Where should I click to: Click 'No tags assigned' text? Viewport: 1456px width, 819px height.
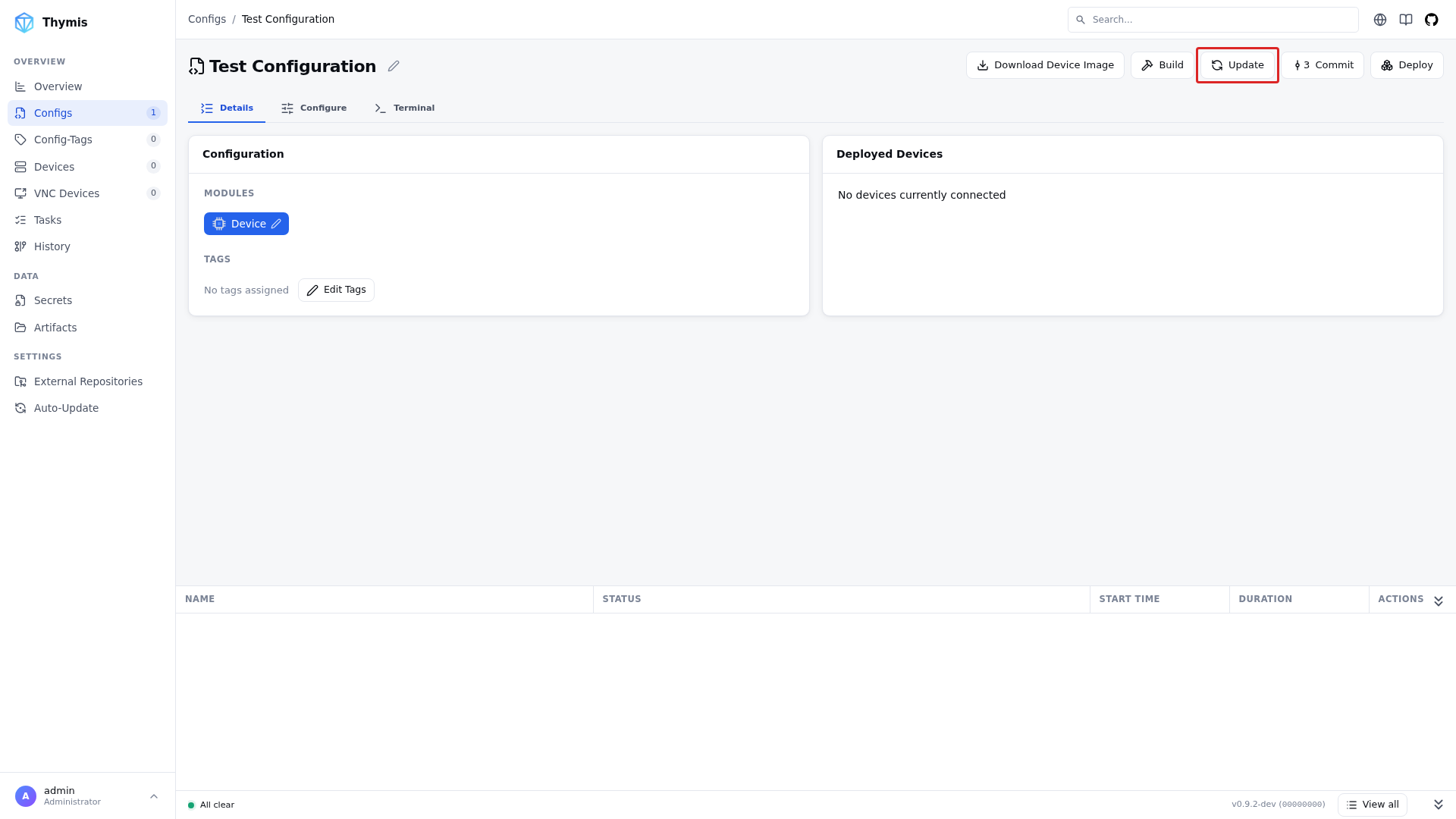[x=246, y=290]
